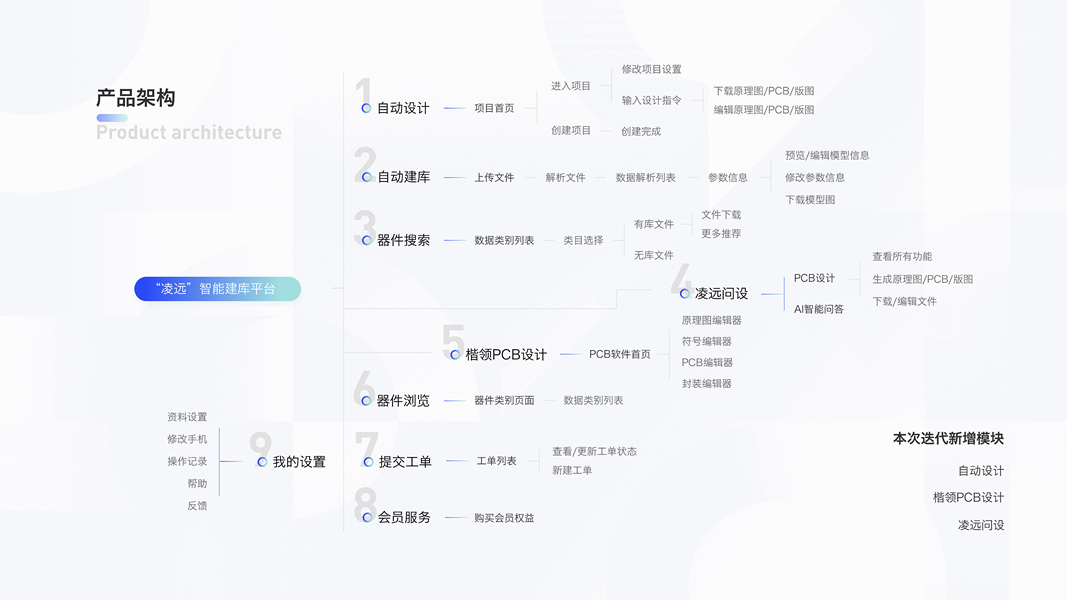Click the 无库文件 node

tap(653, 255)
